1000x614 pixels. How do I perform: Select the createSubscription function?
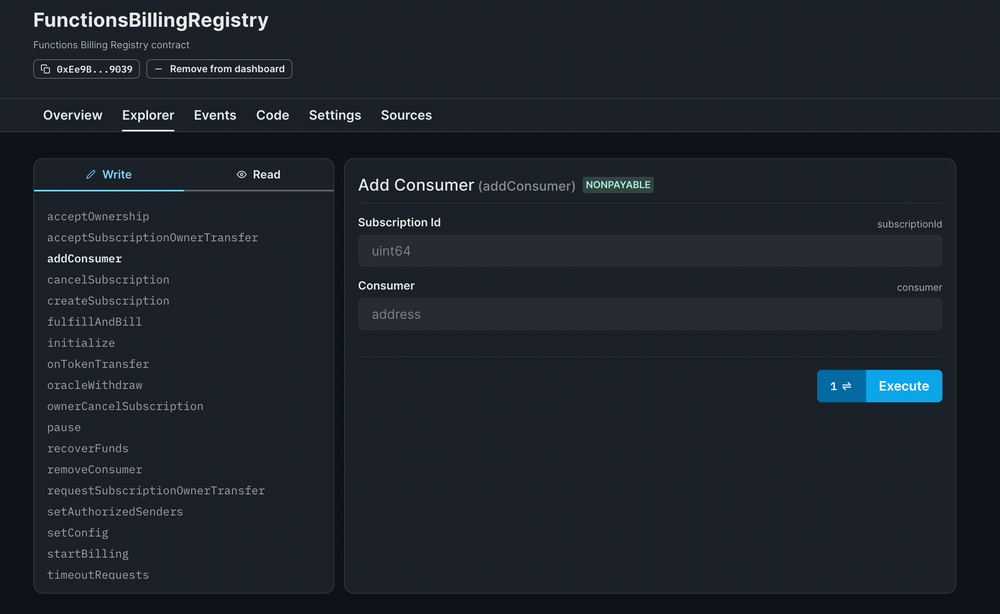108,300
